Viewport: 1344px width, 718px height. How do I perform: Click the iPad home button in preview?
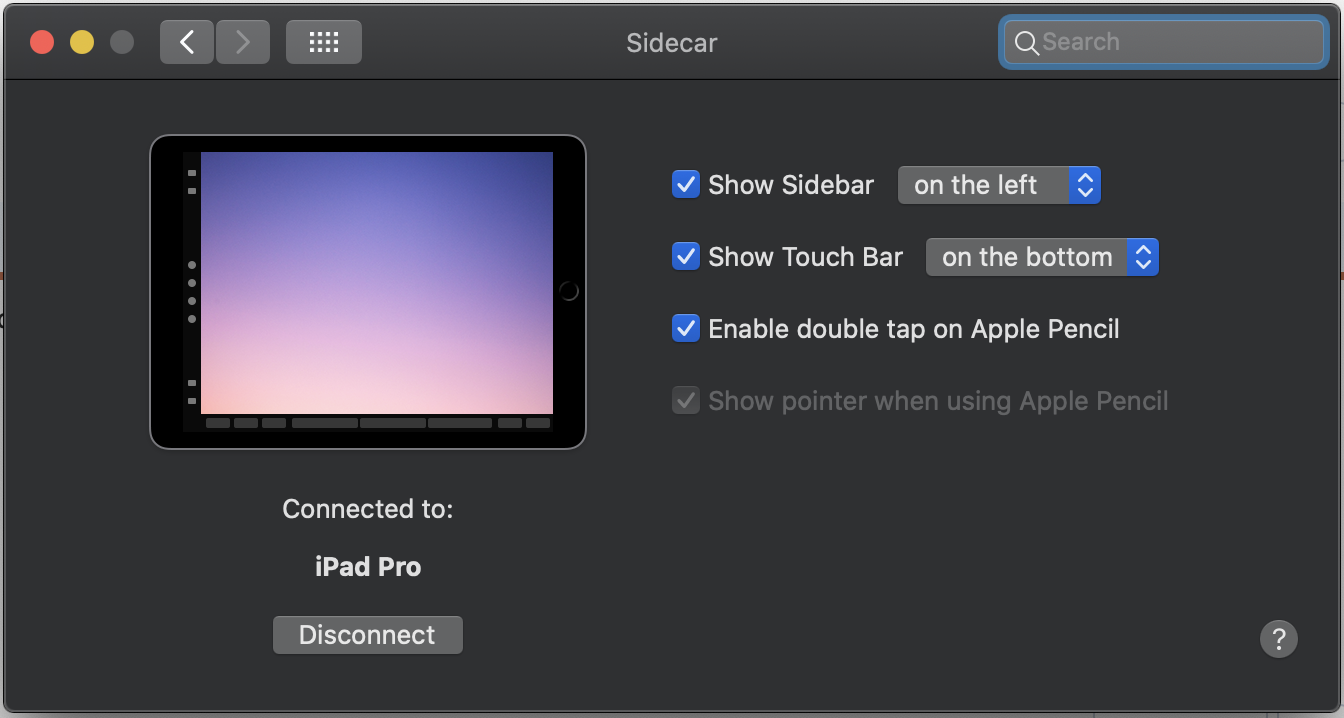pyautogui.click(x=569, y=291)
